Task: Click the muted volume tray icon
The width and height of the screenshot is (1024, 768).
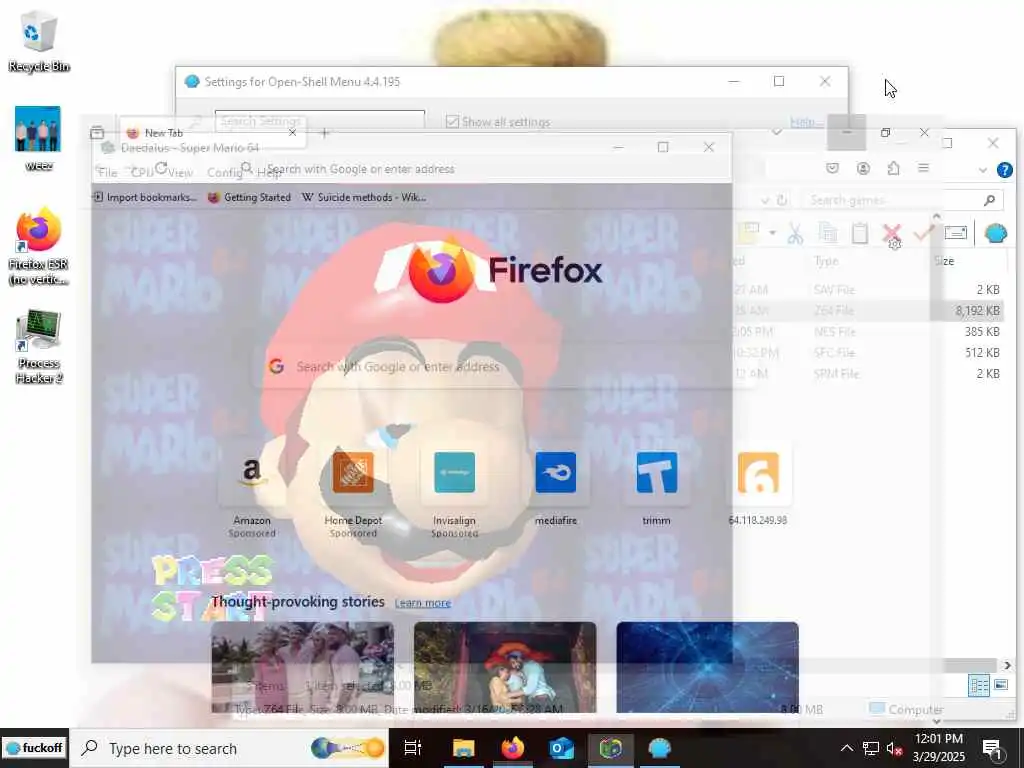Action: click(895, 748)
